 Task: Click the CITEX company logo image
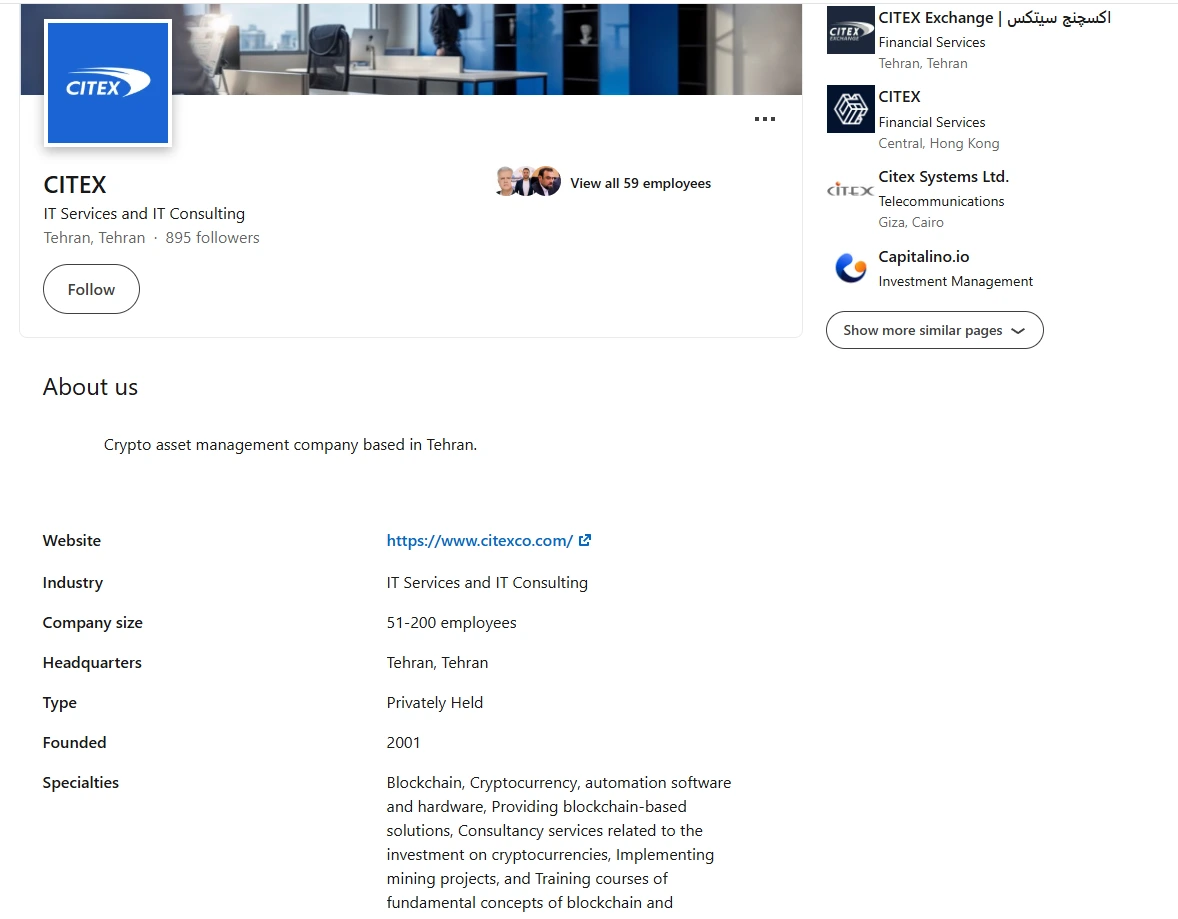tap(108, 83)
